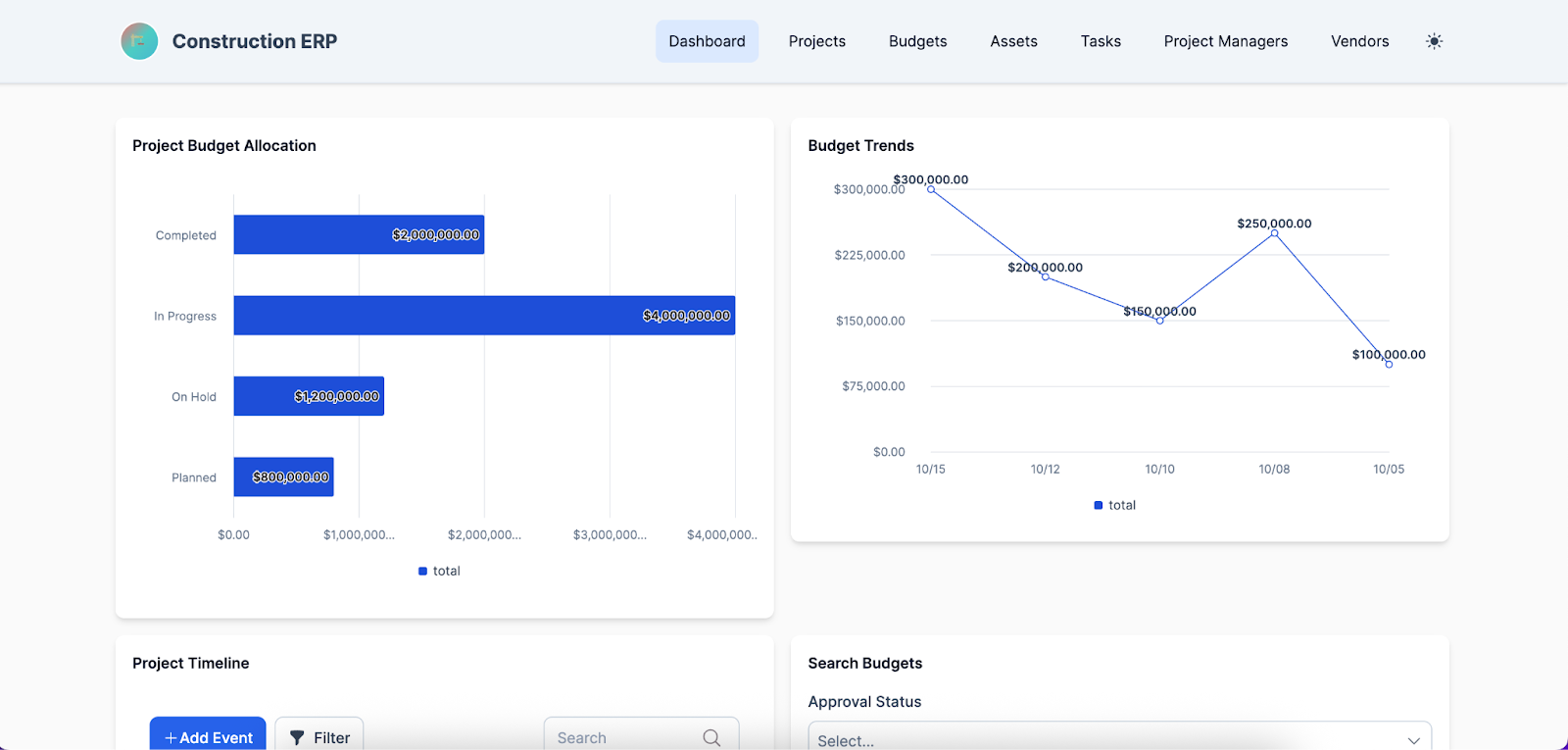Open the Projects page
This screenshot has height=750, width=1568.
pos(816,41)
